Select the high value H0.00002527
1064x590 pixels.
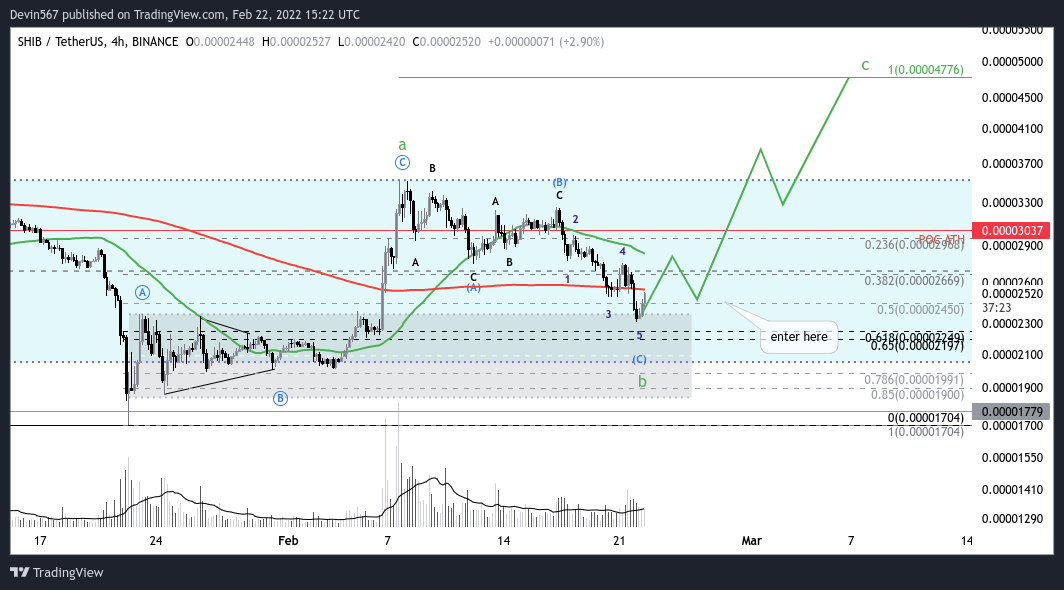click(x=296, y=41)
